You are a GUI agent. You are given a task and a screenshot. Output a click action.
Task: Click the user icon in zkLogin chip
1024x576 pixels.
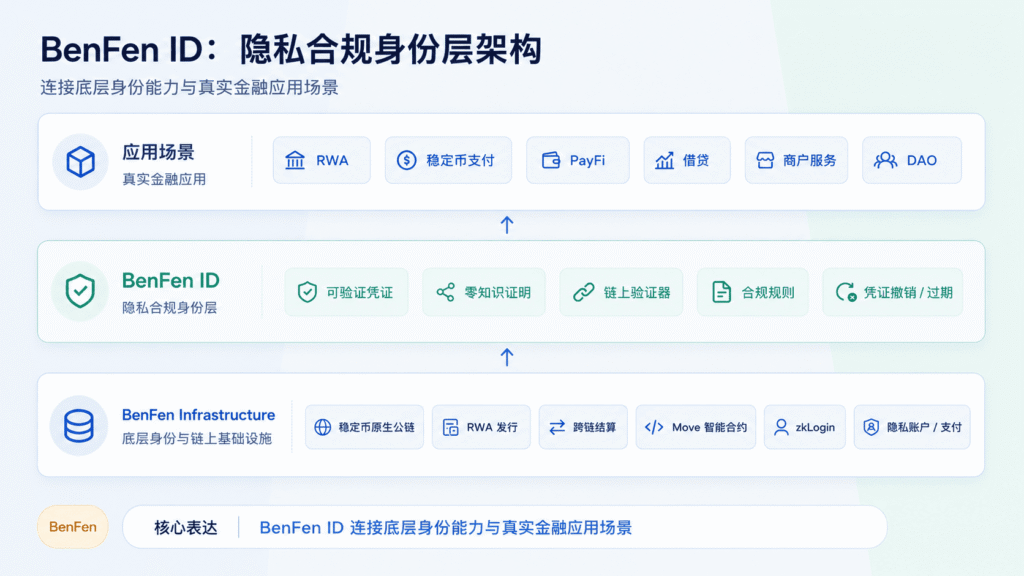click(x=781, y=427)
